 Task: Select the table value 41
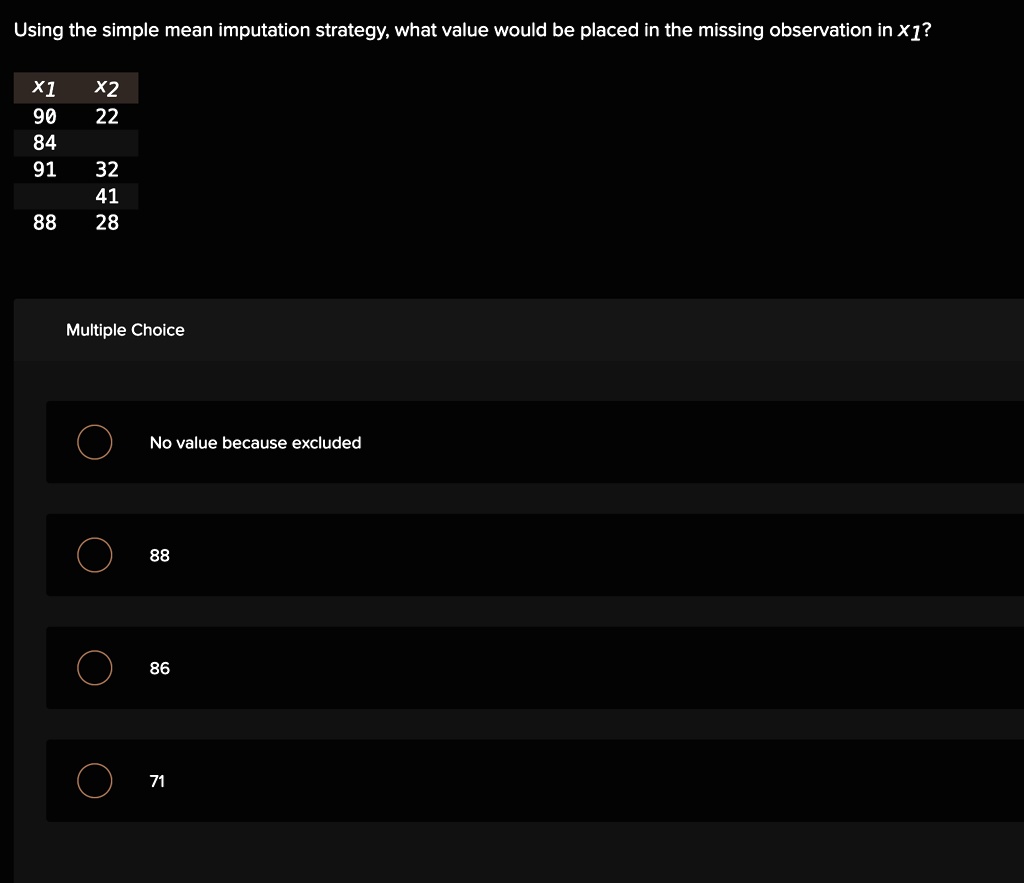pos(108,196)
